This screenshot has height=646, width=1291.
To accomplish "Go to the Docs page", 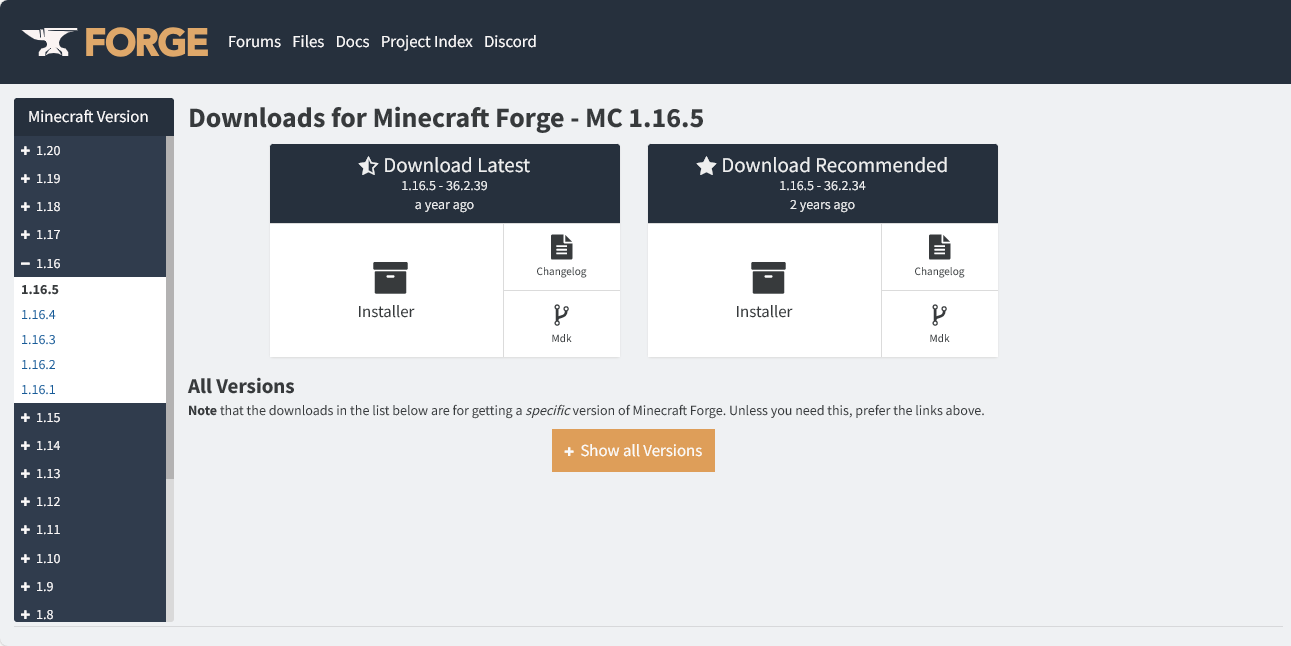I will [x=352, y=42].
